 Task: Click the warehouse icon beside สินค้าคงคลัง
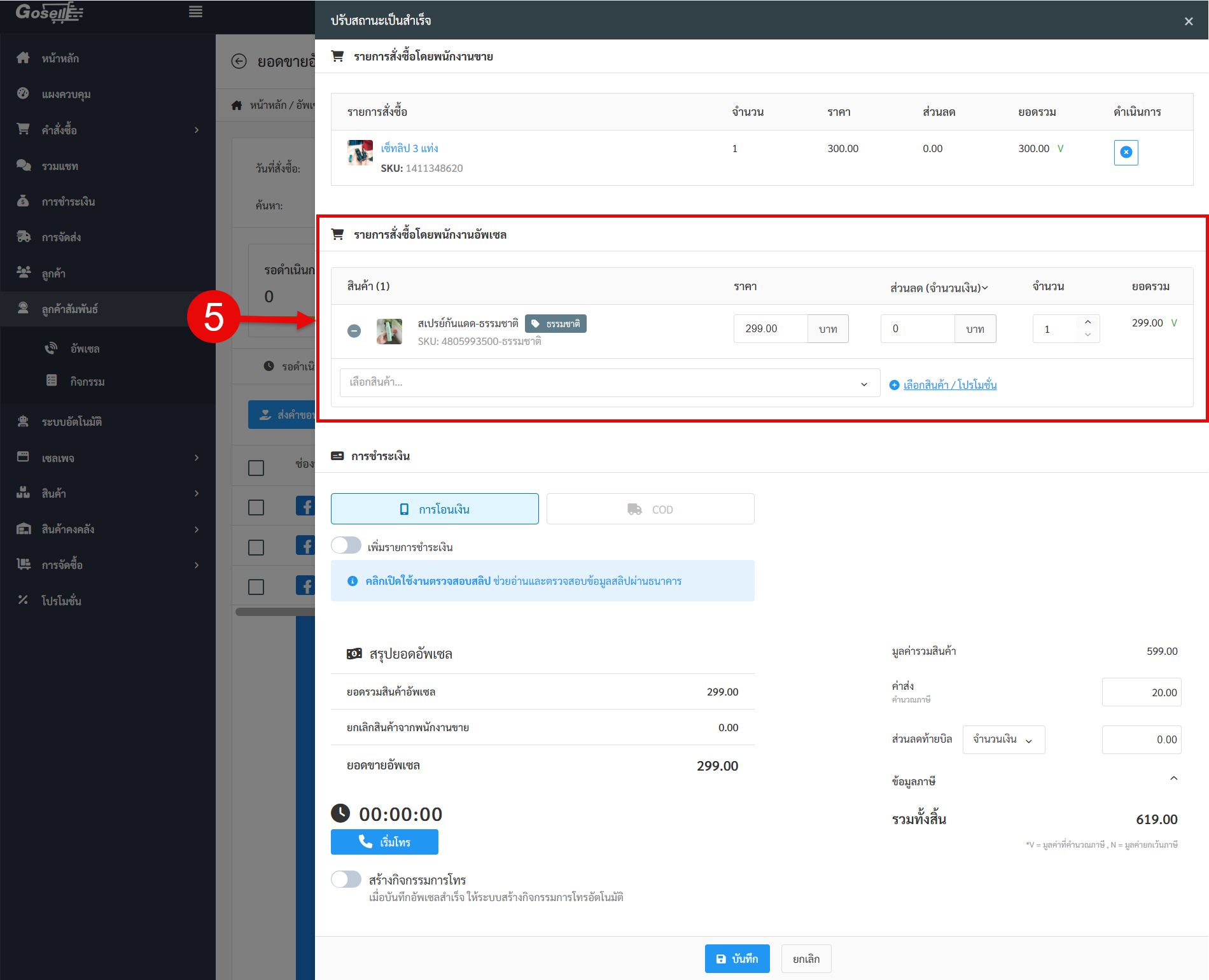pyautogui.click(x=23, y=529)
